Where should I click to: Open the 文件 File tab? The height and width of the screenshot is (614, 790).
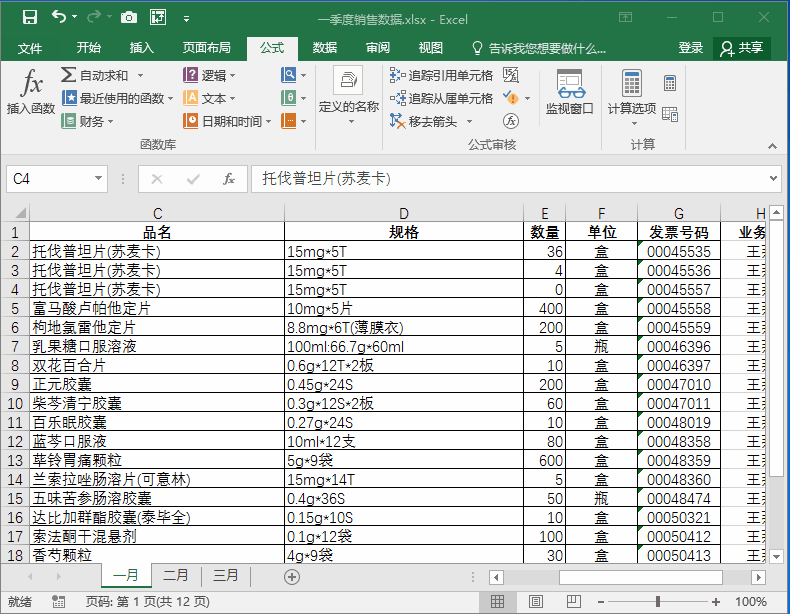coord(30,48)
